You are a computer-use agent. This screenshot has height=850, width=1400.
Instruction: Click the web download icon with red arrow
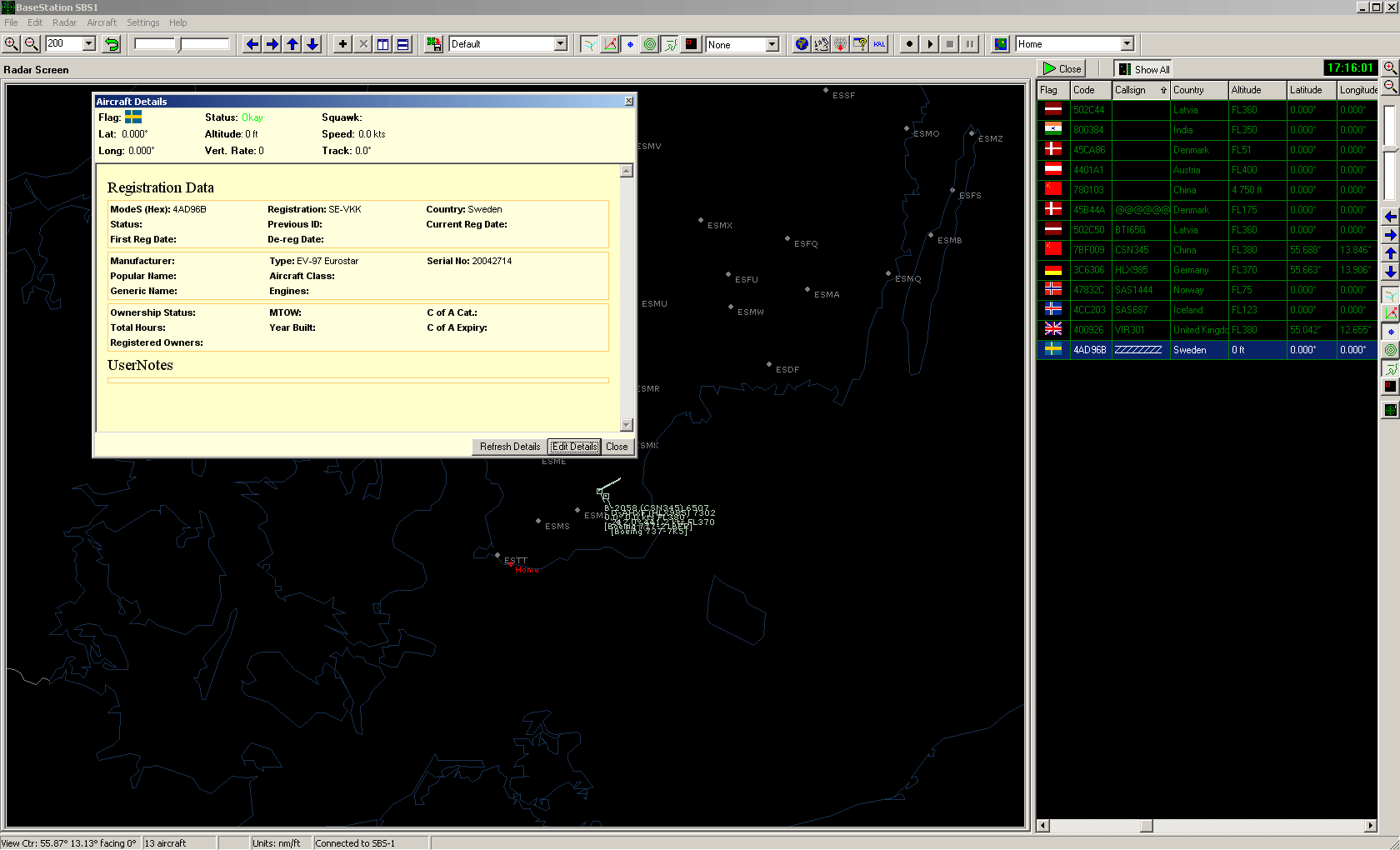841,44
